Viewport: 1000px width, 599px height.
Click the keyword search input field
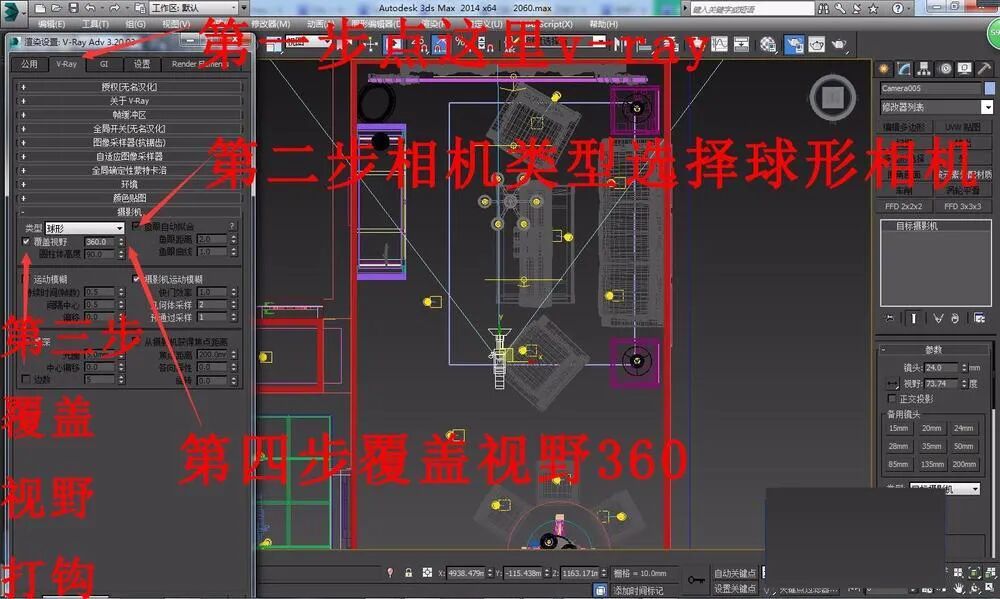click(x=753, y=9)
